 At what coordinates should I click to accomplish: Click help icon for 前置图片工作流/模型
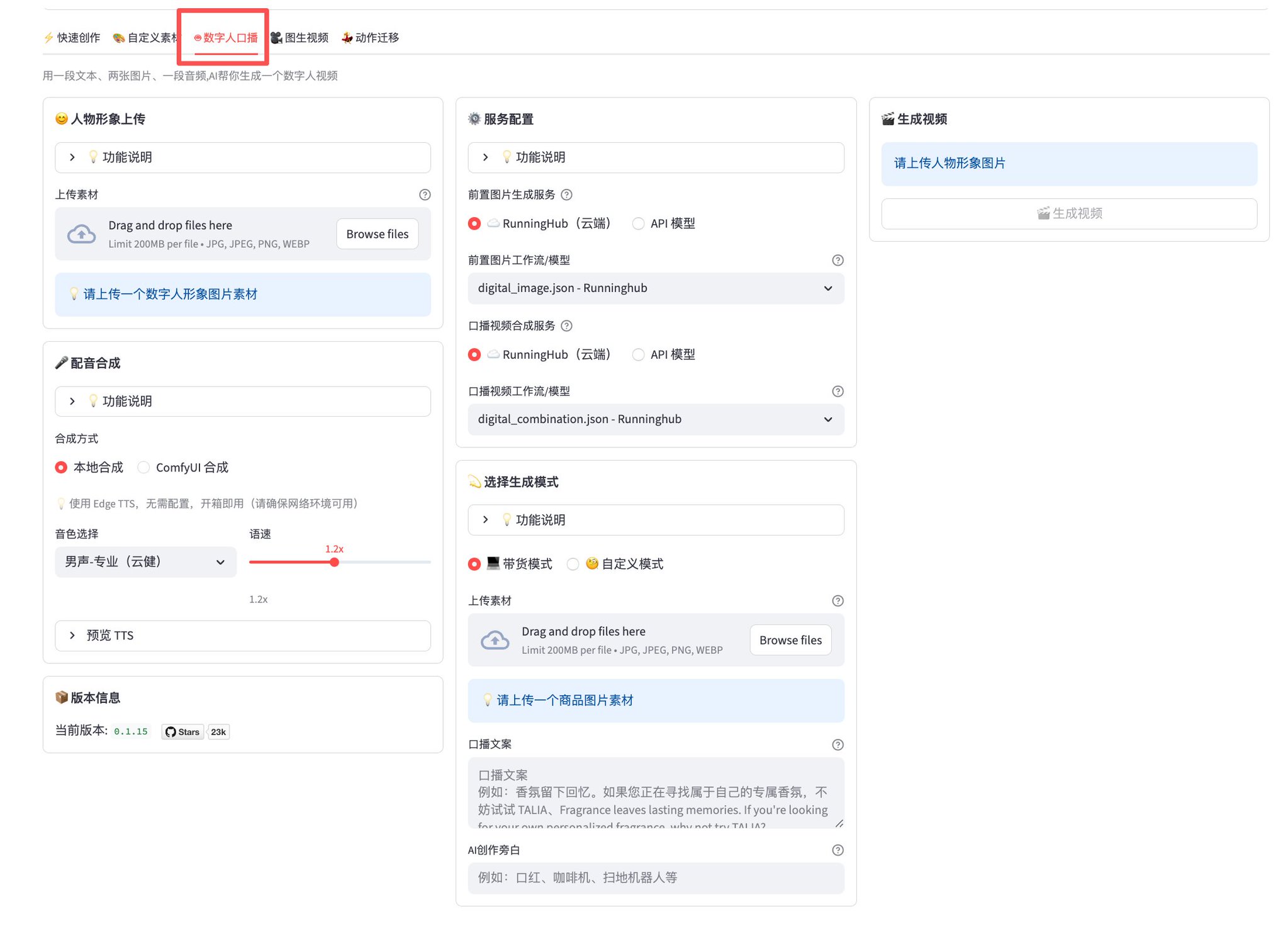click(837, 261)
